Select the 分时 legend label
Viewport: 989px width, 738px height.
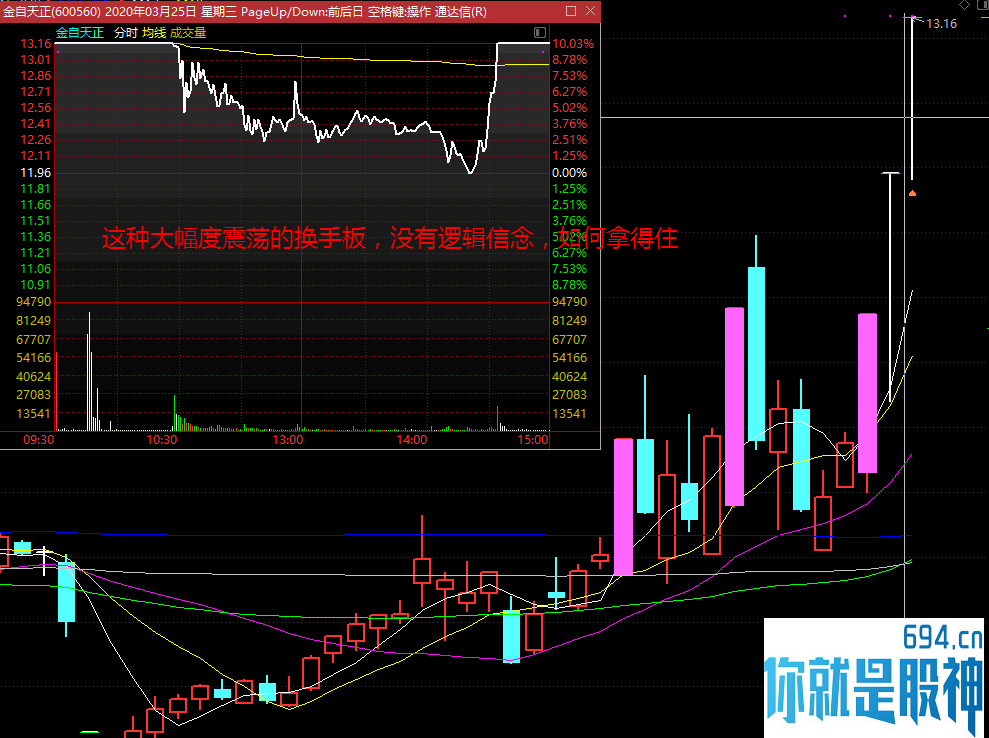coord(126,33)
